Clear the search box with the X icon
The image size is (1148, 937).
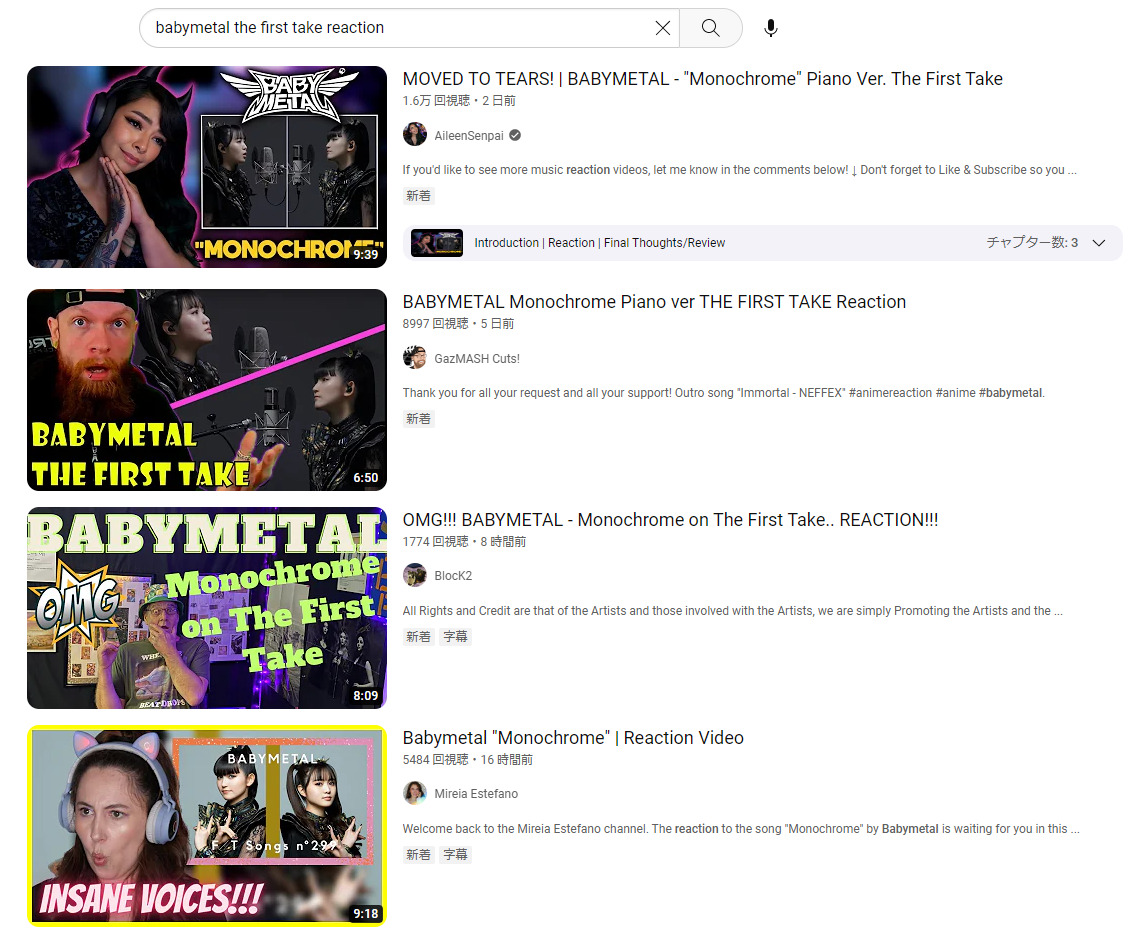point(663,28)
